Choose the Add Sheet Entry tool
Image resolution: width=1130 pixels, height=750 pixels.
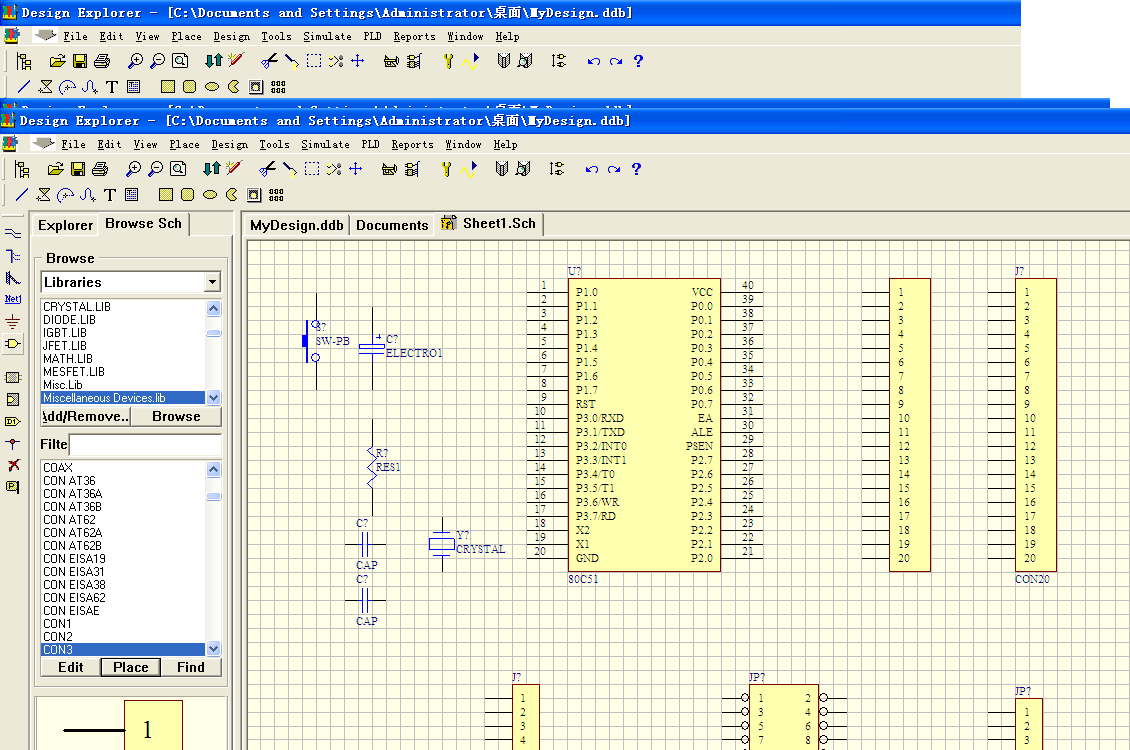[13, 399]
